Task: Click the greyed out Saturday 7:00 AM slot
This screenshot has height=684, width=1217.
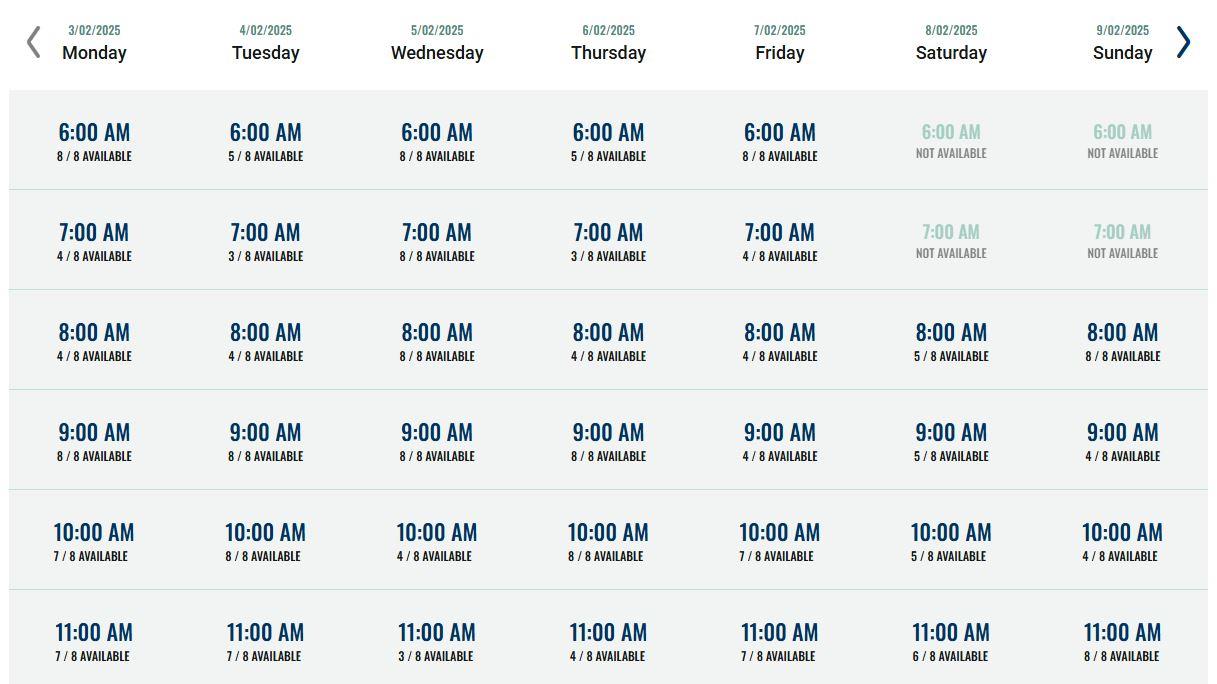Action: [x=951, y=240]
